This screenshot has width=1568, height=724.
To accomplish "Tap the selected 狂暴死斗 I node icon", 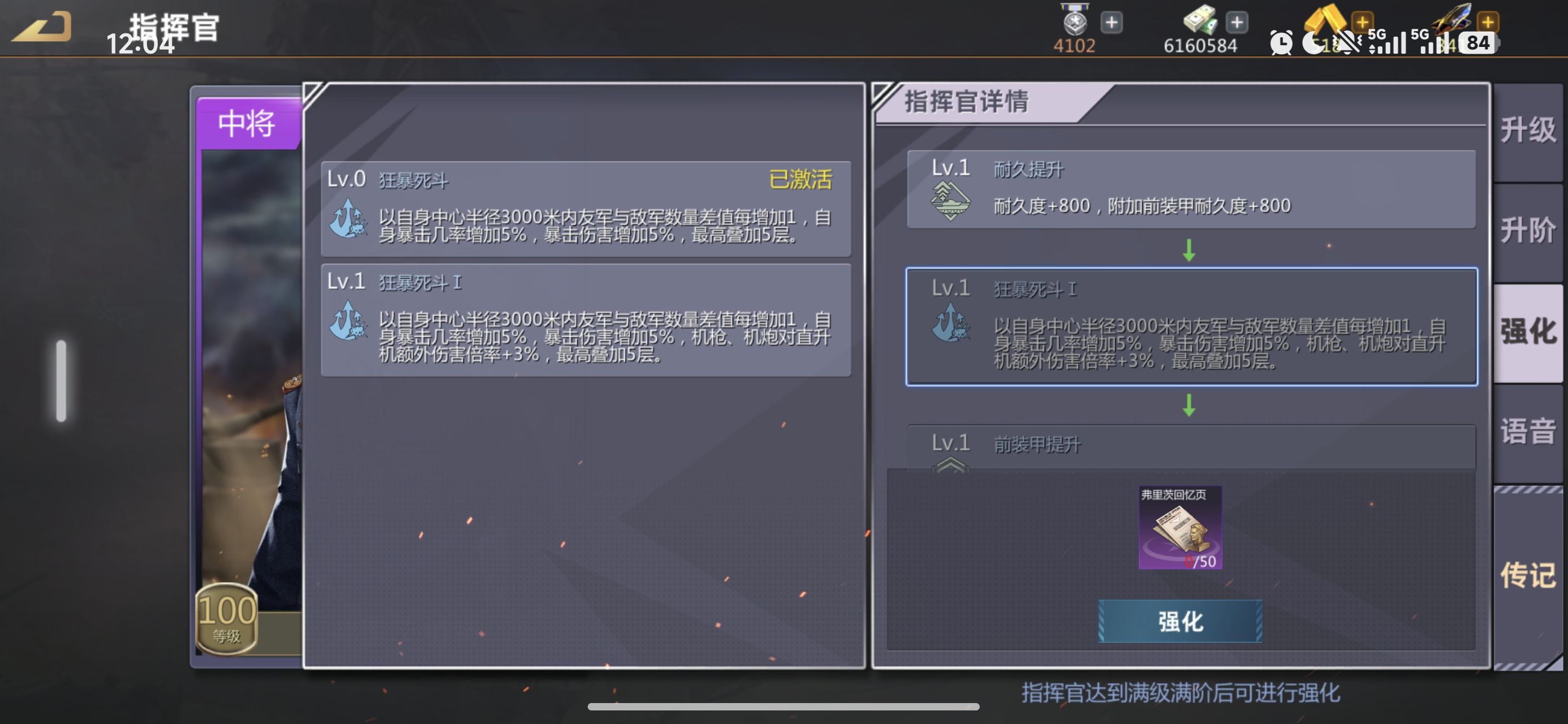I will pyautogui.click(x=950, y=322).
